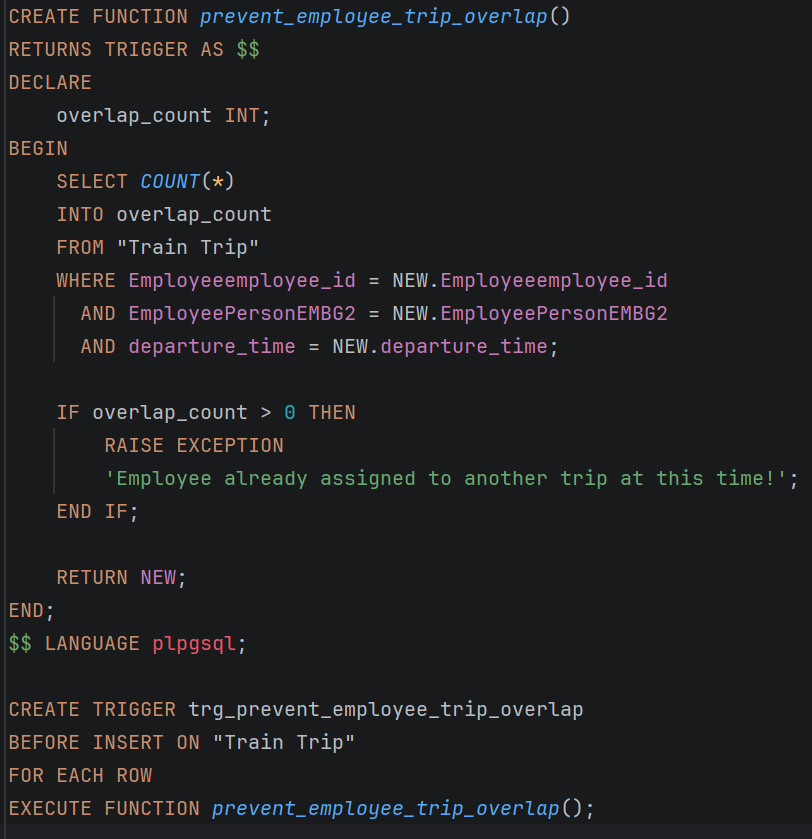This screenshot has width=812, height=839.
Task: Place cursor on the DECLARE keyword
Action: tap(50, 82)
